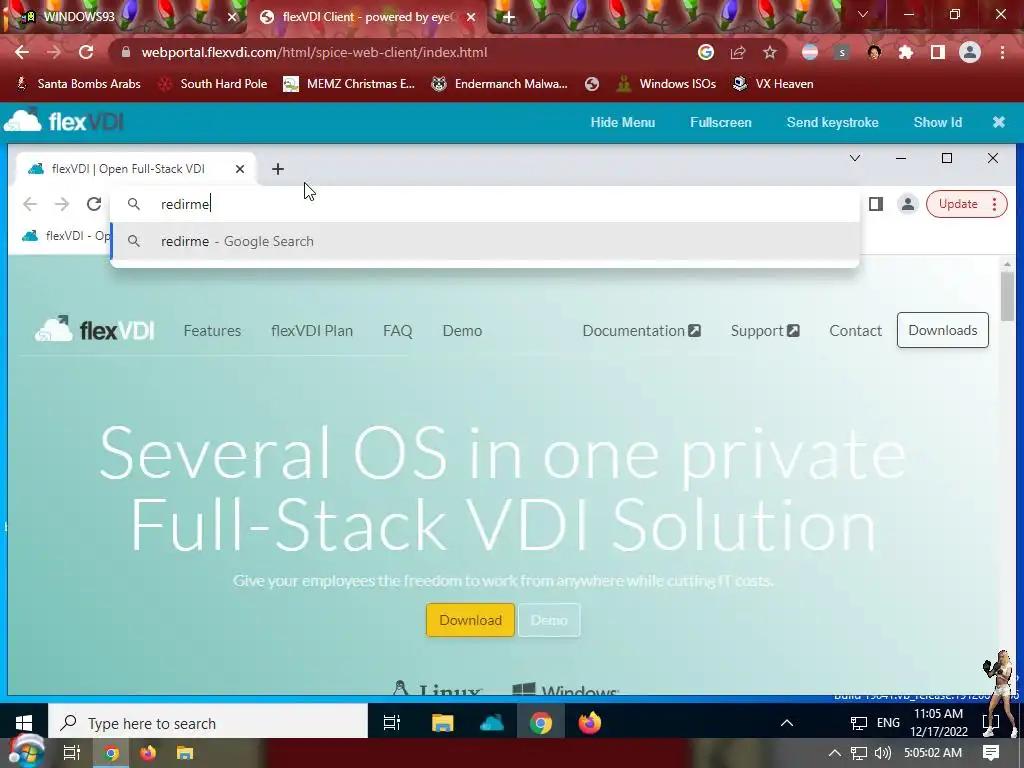1024x768 pixels.
Task: Open the host Windows Start orb
Action: pyautogui.click(x=25, y=752)
